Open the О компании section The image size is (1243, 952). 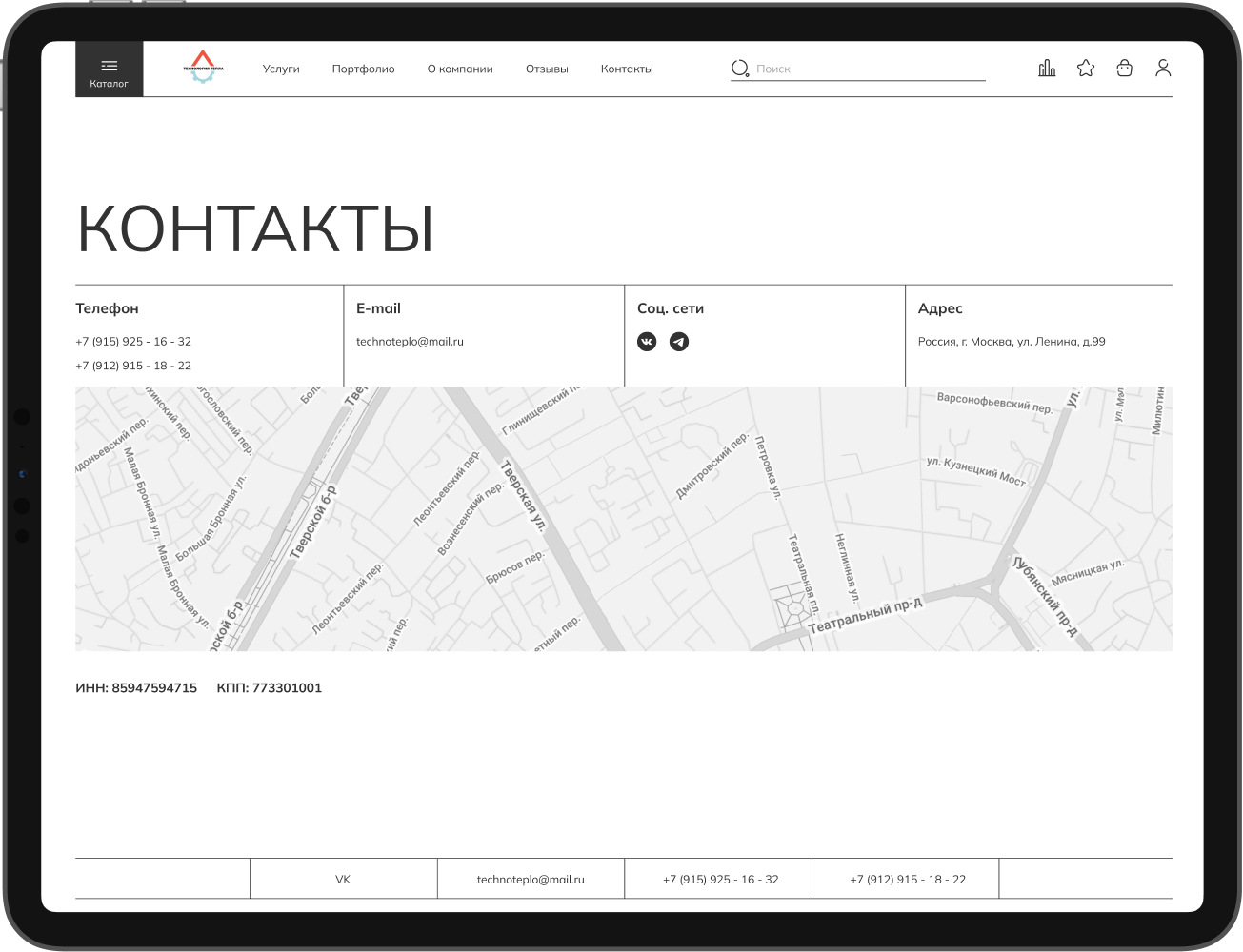tap(460, 69)
